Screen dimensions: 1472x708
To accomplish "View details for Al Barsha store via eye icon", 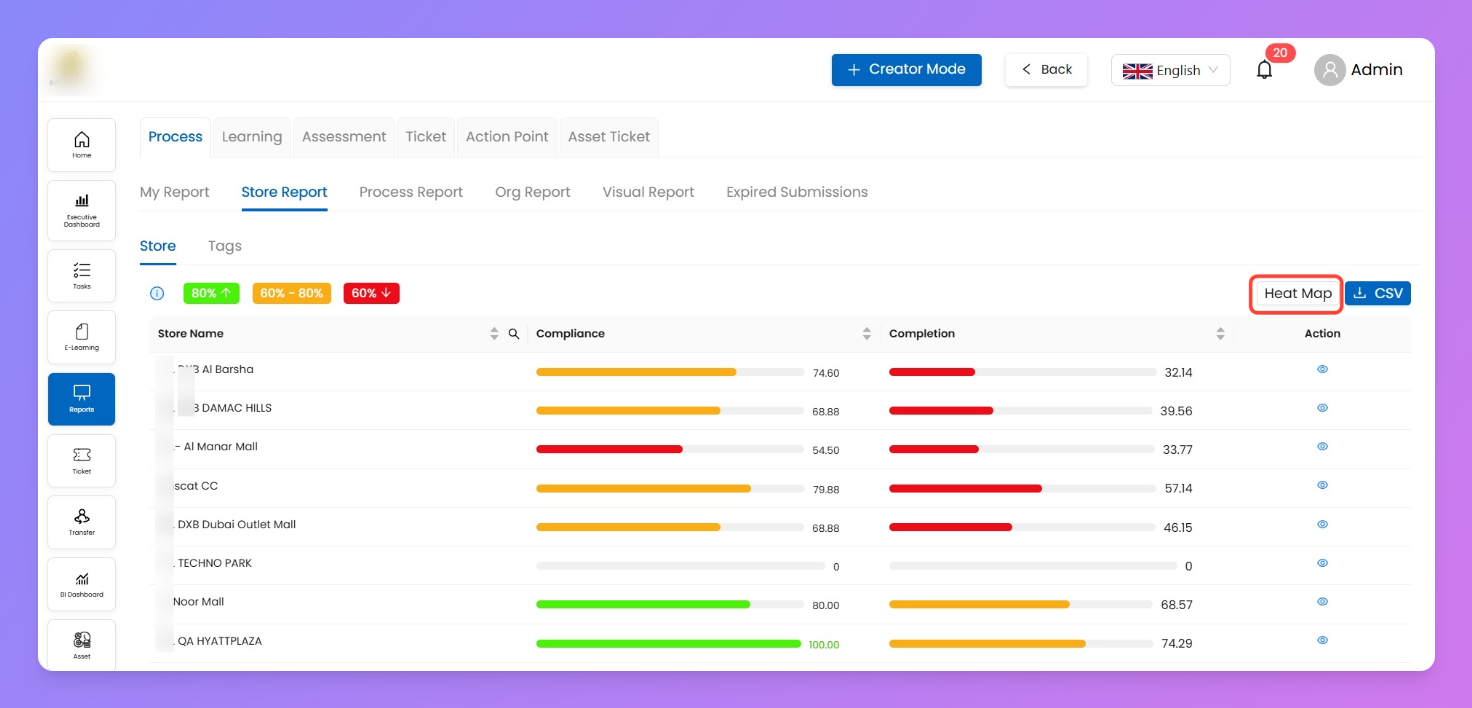I will [1322, 370].
